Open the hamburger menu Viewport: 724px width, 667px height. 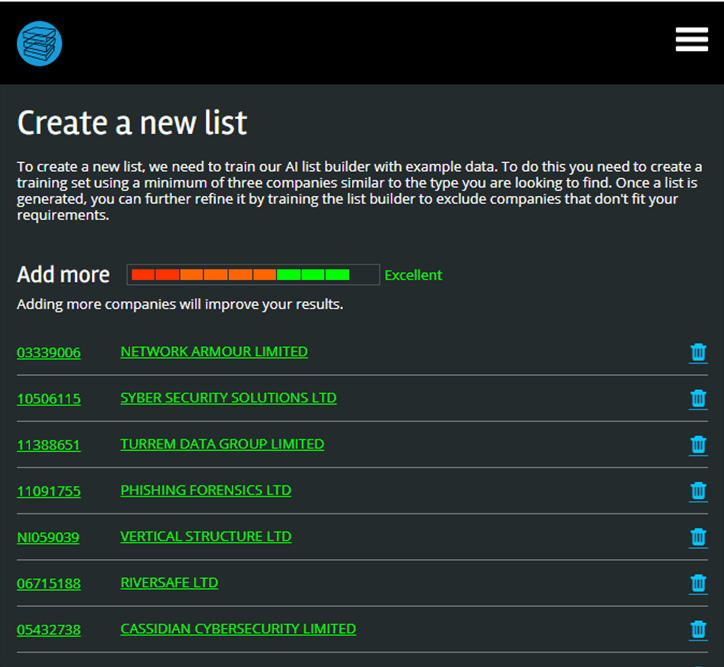691,39
